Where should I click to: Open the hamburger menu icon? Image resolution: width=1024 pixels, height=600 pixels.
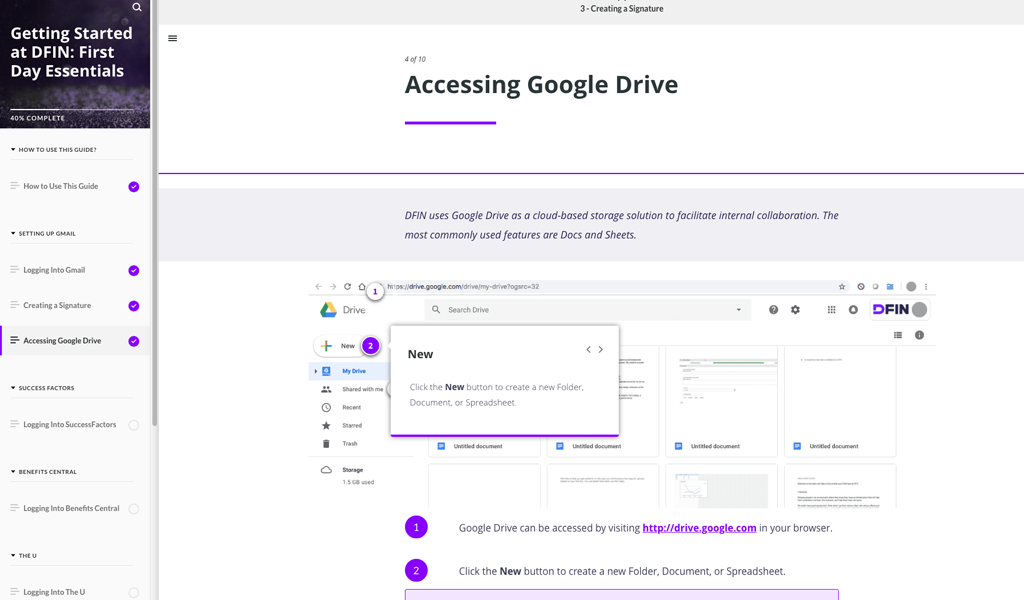(x=173, y=39)
